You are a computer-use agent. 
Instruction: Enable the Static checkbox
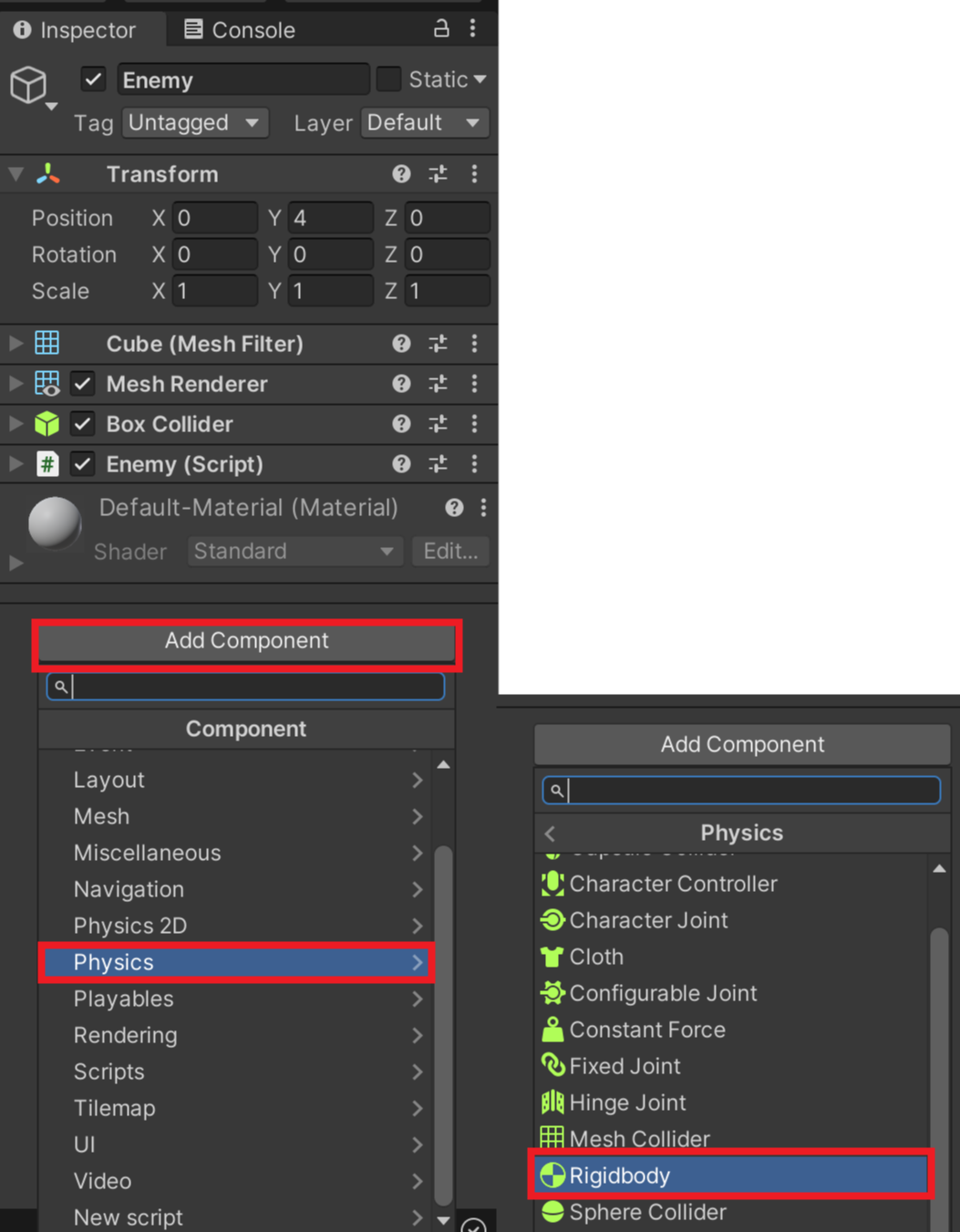(x=388, y=79)
